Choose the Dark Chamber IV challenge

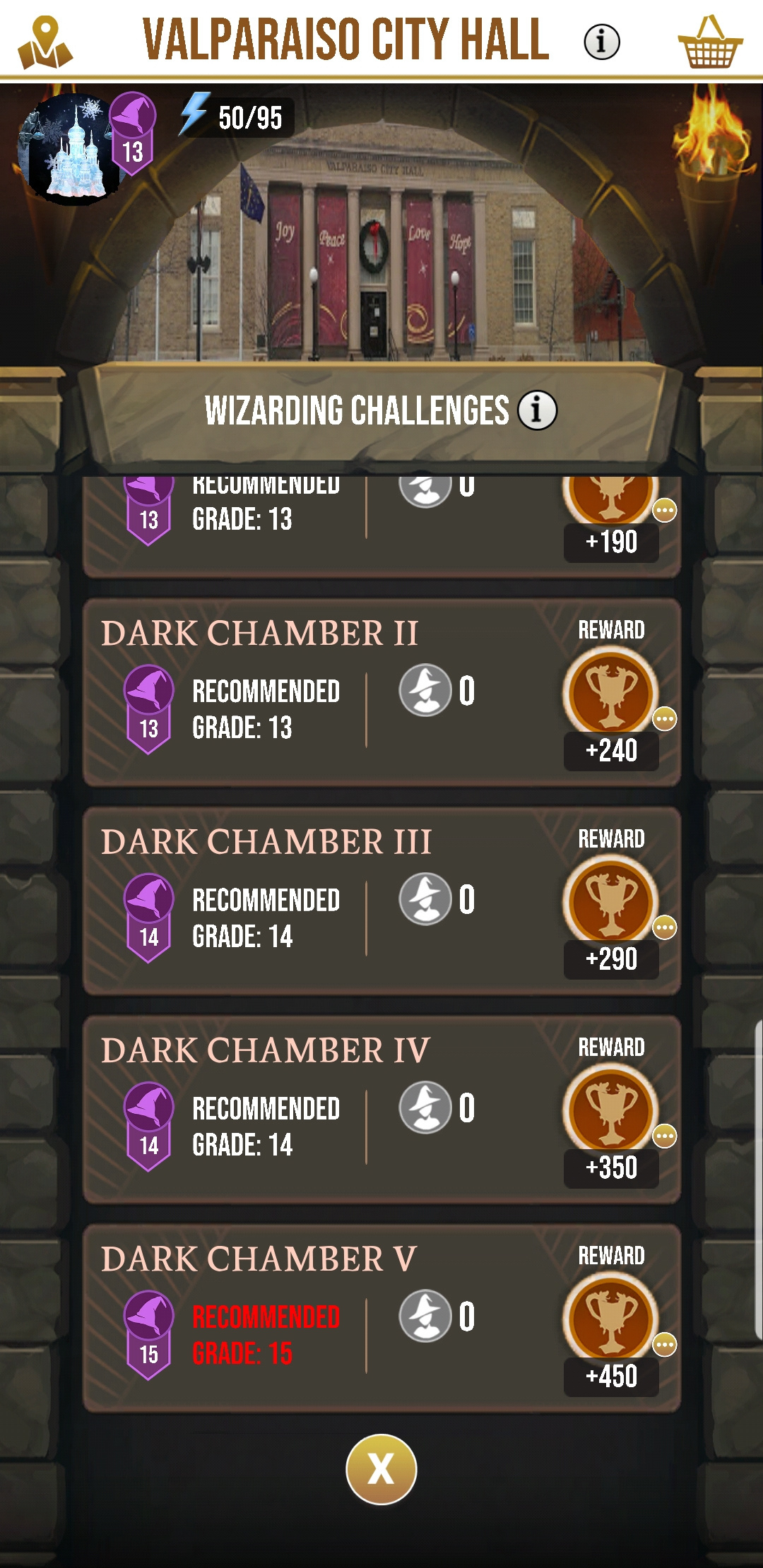(381, 1109)
